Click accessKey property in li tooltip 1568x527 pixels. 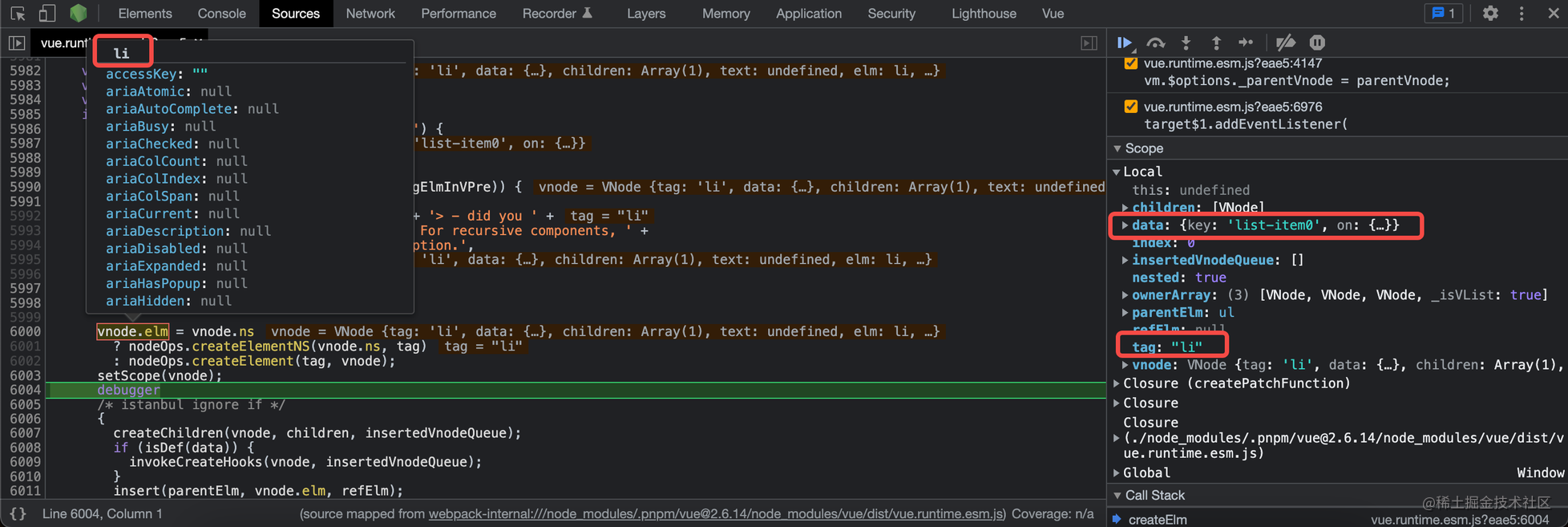(x=141, y=74)
